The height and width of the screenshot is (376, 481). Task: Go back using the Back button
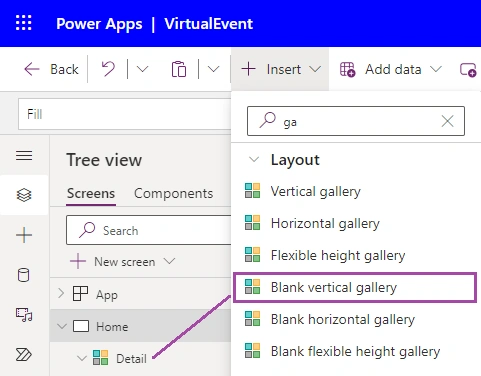tap(51, 69)
